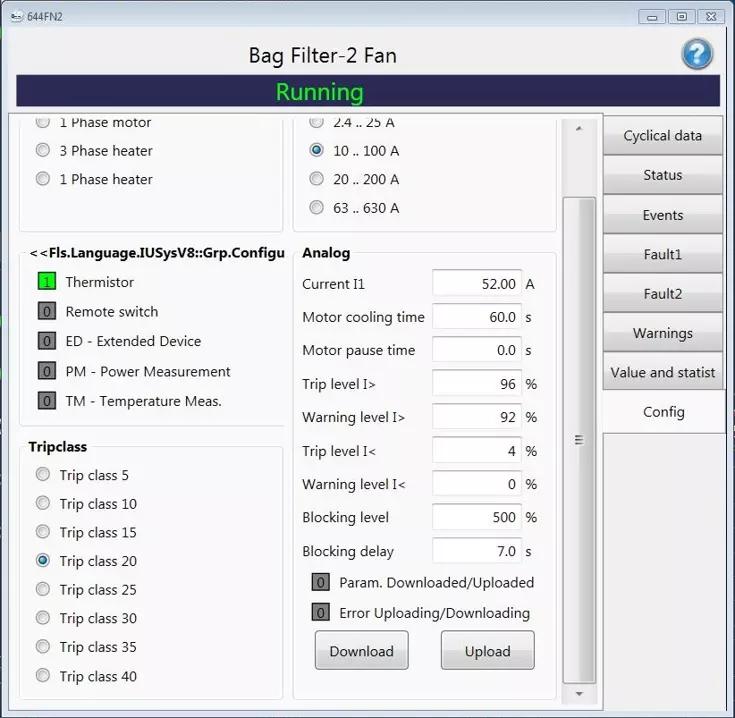Viewport: 735px width, 718px height.
Task: Click the Analog group heading
Action: pos(326,253)
